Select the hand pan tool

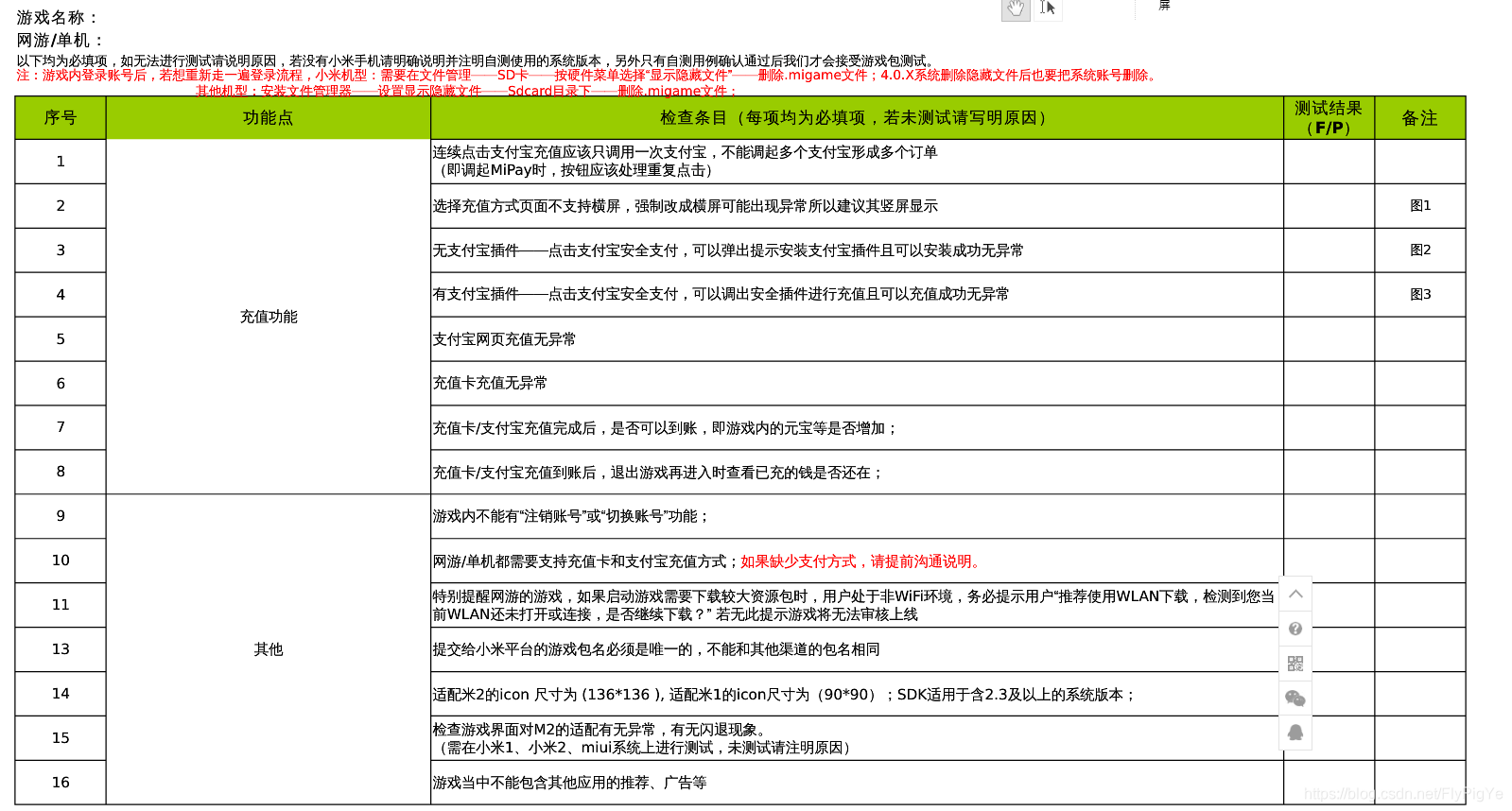(x=1016, y=9)
